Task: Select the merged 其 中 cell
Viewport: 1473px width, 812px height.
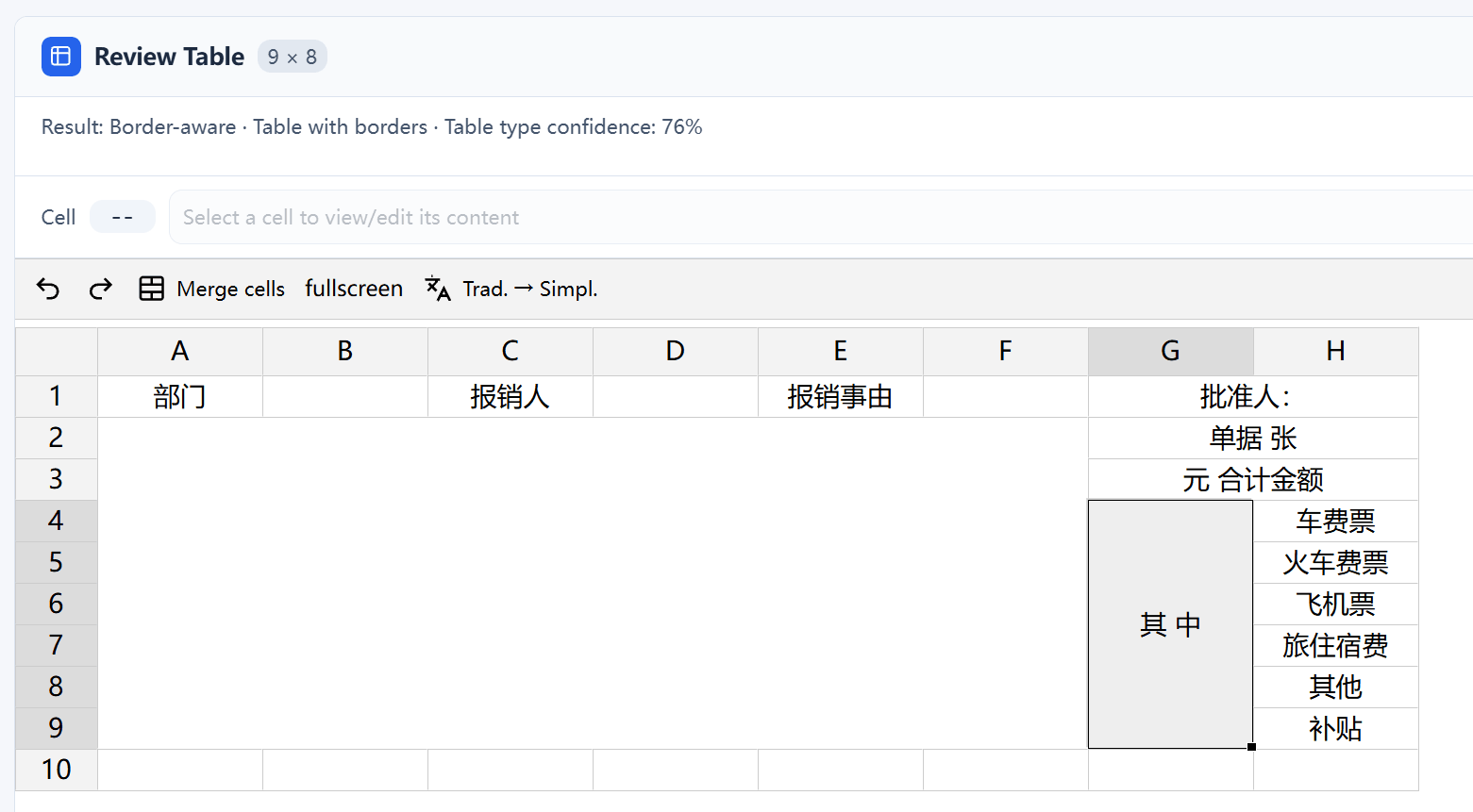Action: coord(1171,624)
